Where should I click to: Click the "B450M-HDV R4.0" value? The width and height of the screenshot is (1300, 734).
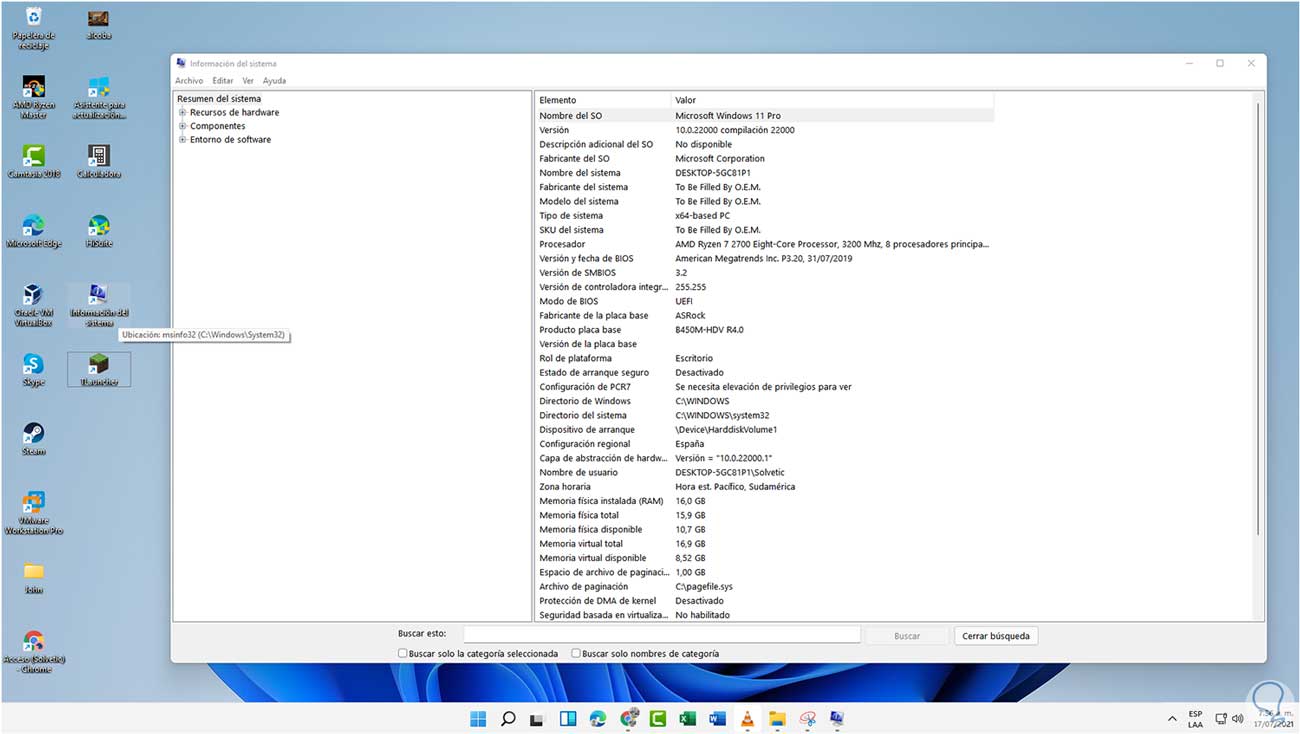pyautogui.click(x=710, y=330)
